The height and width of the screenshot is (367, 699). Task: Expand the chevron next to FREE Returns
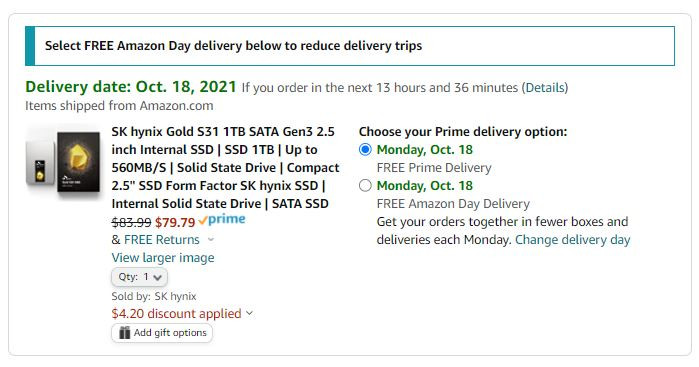211,240
